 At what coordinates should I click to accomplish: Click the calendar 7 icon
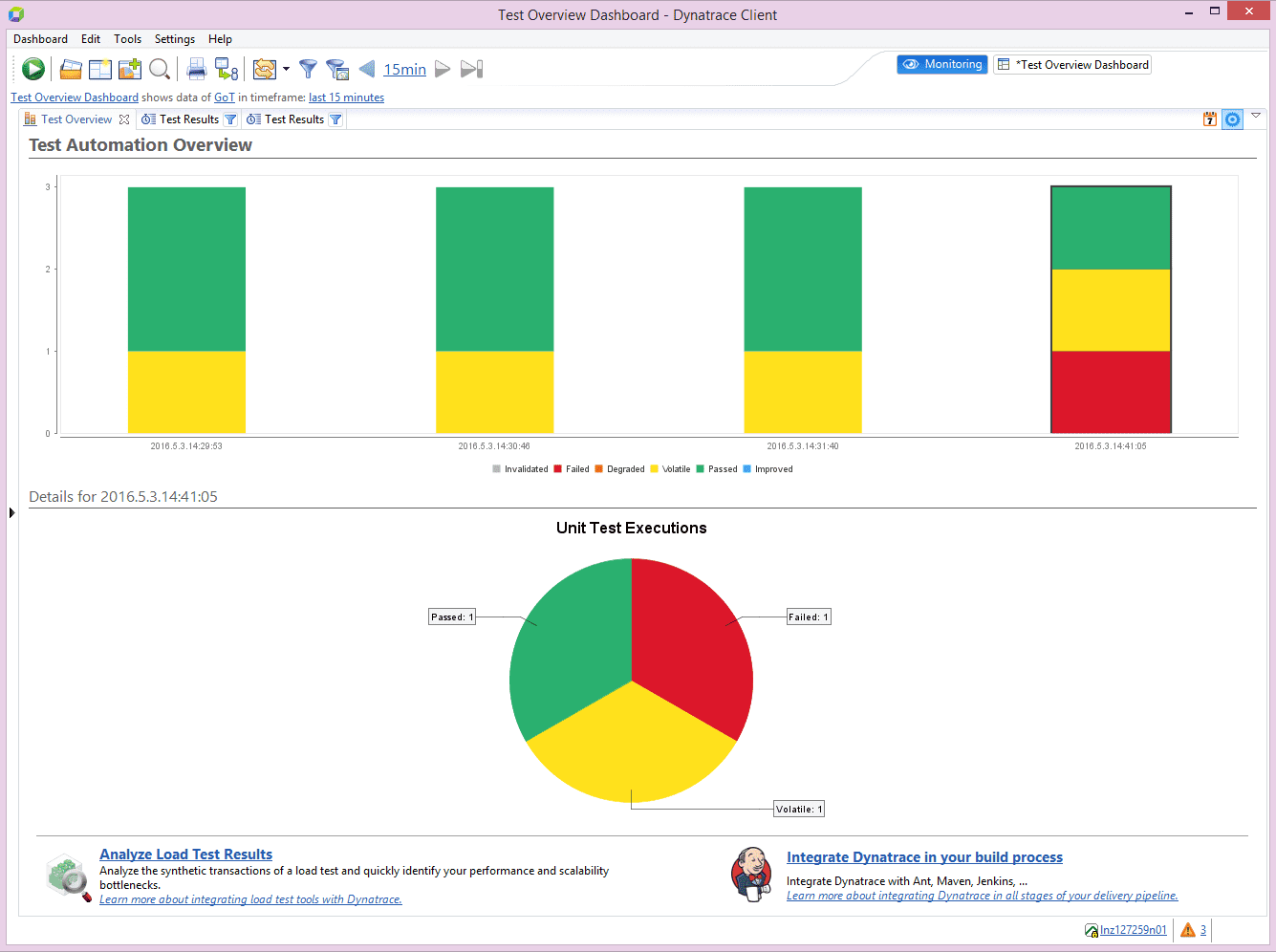1210,119
